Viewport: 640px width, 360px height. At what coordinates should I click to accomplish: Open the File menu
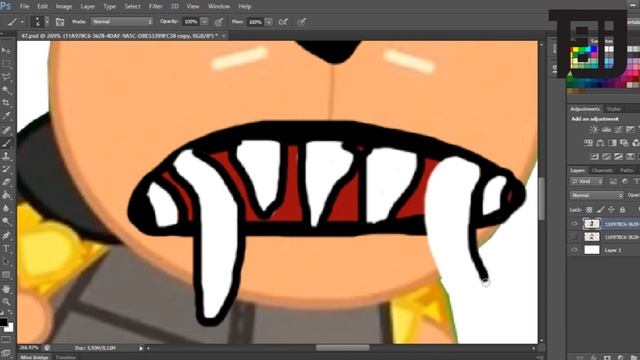(x=24, y=6)
